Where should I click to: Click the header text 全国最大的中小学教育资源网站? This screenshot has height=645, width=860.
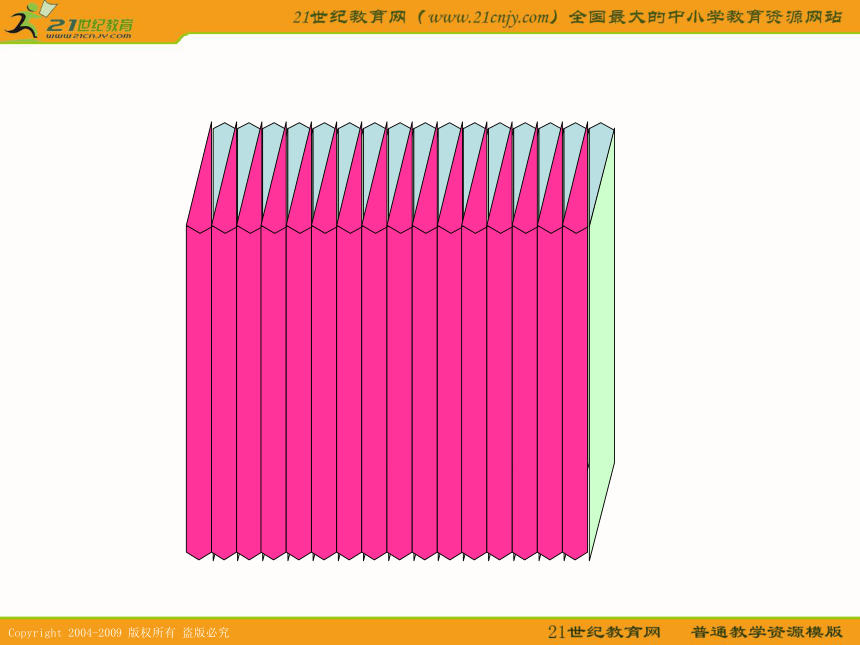705,17
